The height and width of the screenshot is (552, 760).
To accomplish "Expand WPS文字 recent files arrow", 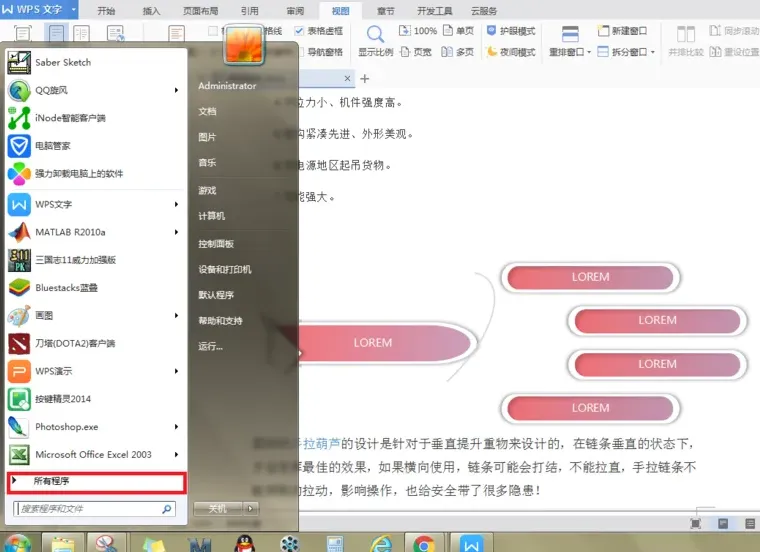I will click(176, 205).
